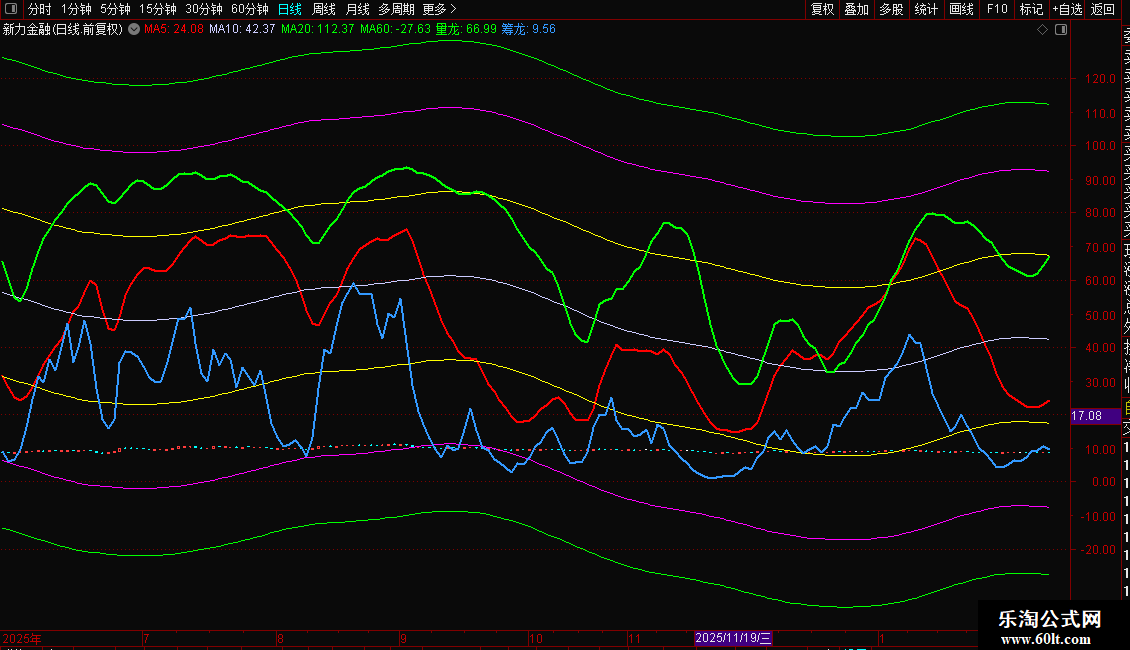Click the 返回 back button

pyautogui.click(x=1103, y=9)
